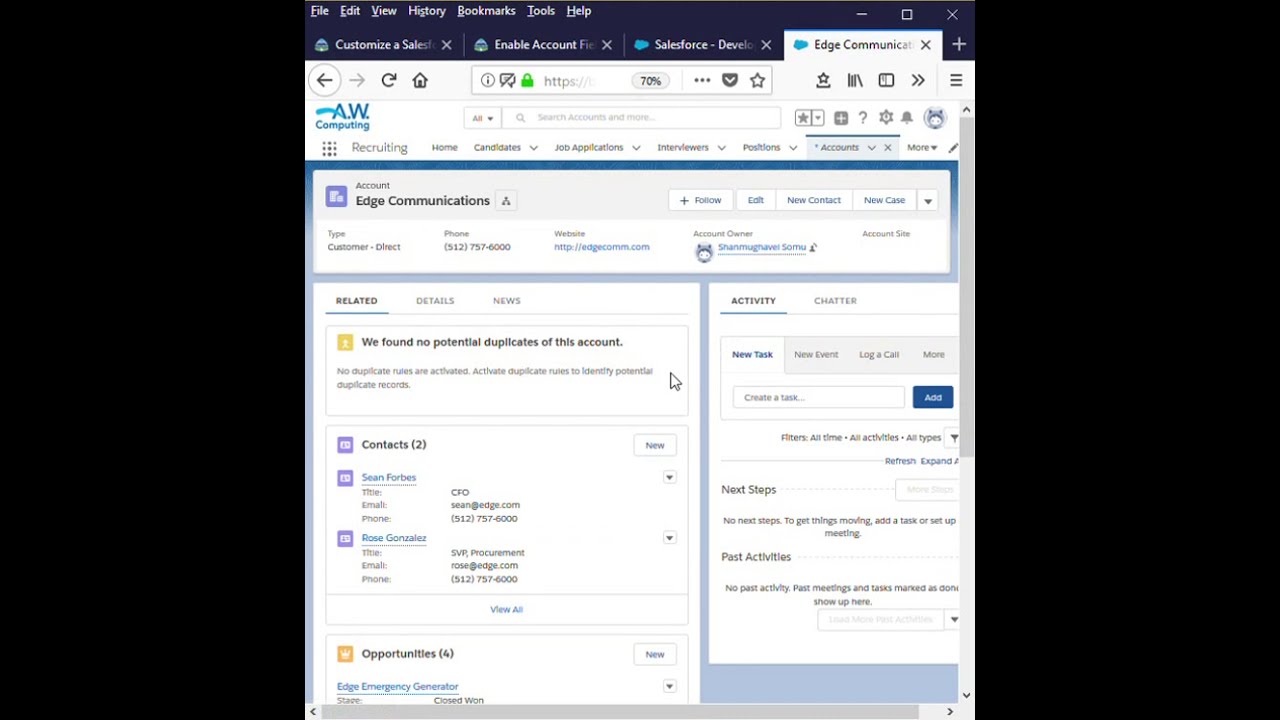Open Salesforce help question mark
This screenshot has width=1280, height=720.
tap(863, 118)
